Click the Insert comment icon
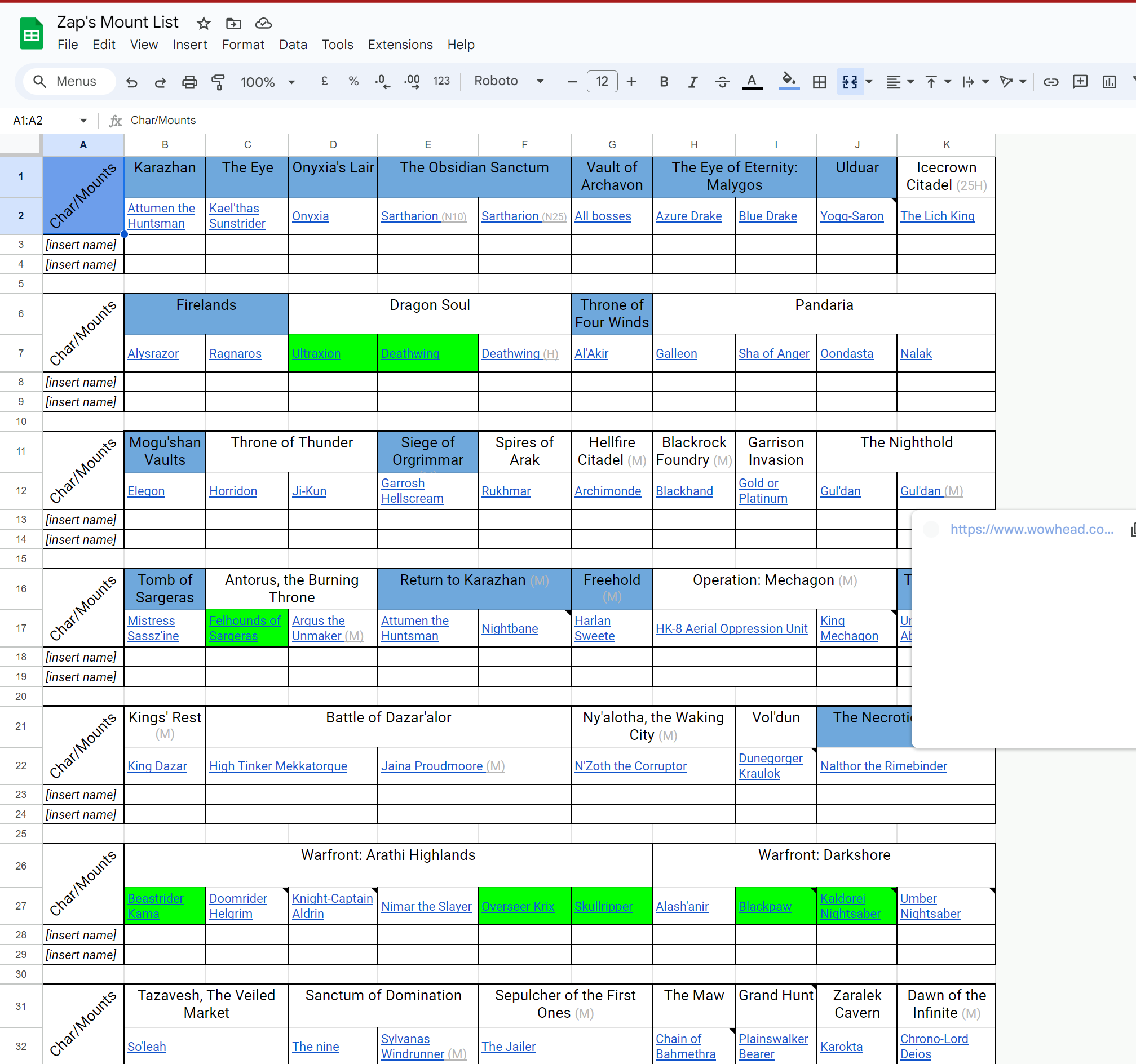 click(1080, 82)
